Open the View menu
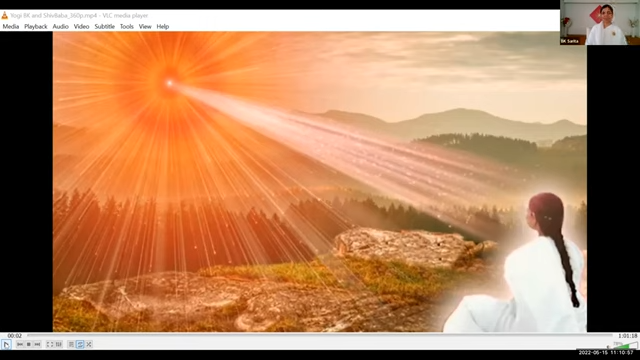Screen dimensions: 640x360 [x=145, y=27]
